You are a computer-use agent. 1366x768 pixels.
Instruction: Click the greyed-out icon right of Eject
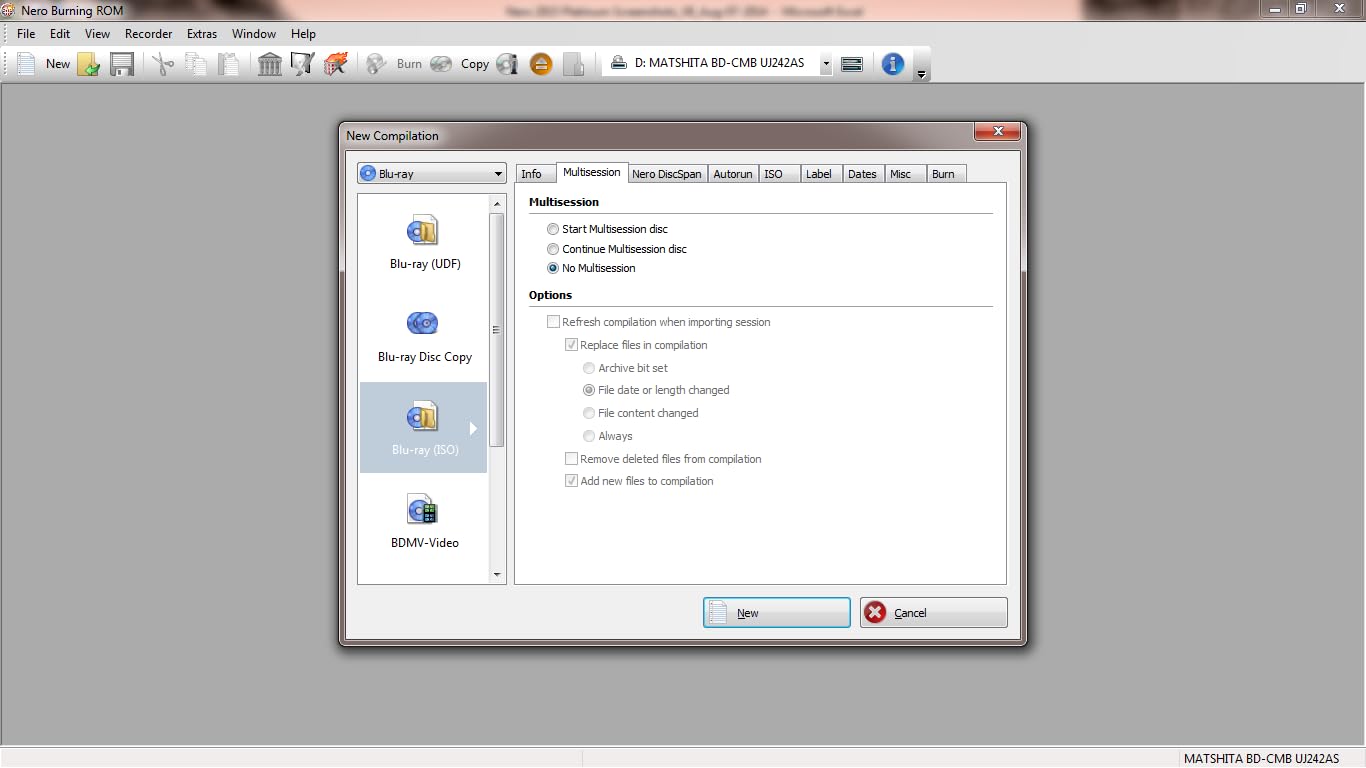[x=573, y=64]
